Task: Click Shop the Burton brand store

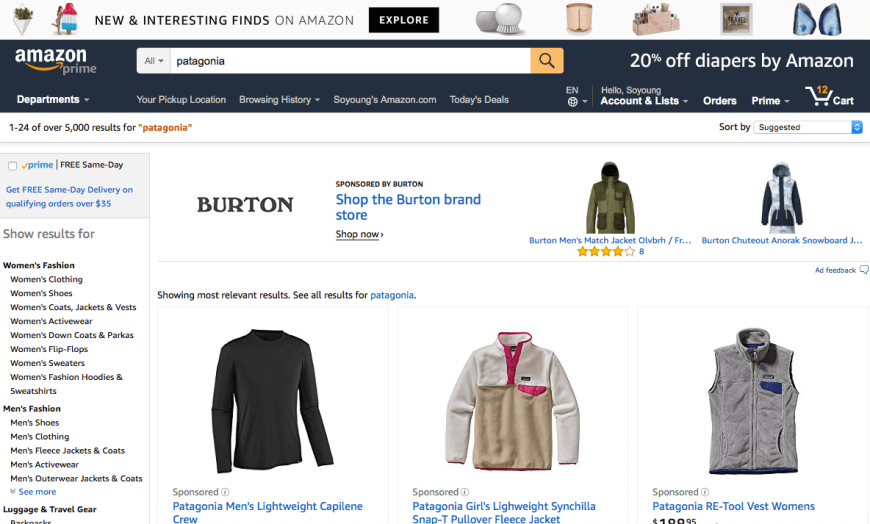Action: 408,207
